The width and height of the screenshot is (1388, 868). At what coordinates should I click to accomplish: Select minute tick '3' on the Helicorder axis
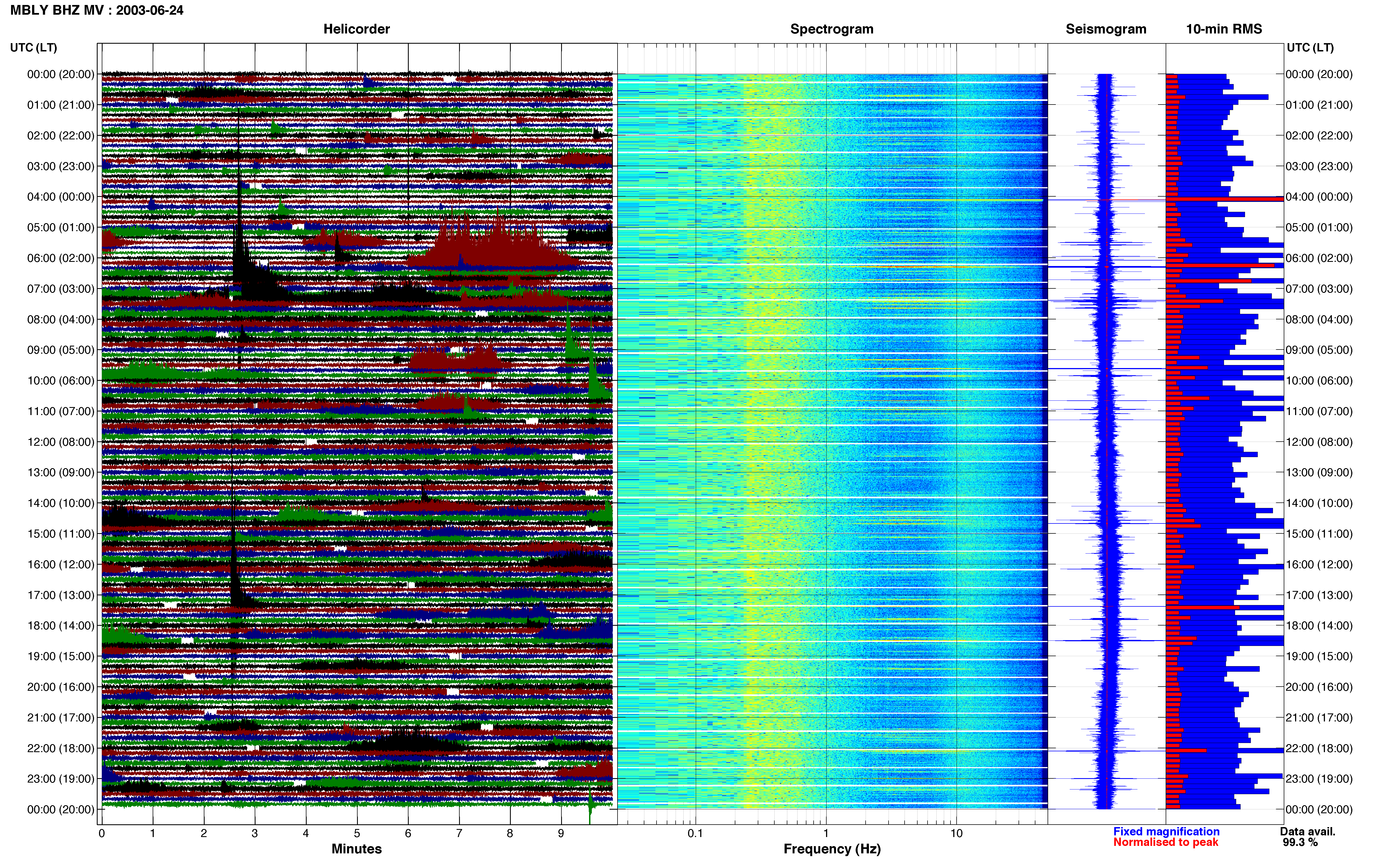(x=255, y=833)
